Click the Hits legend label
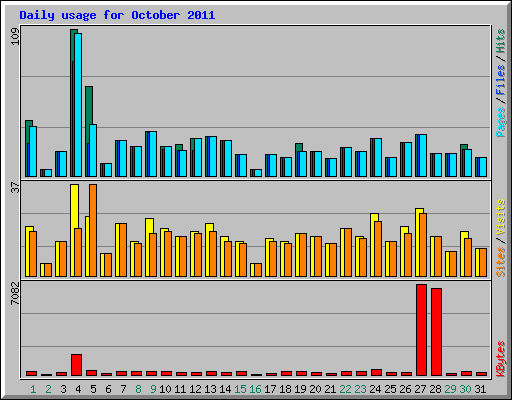This screenshot has height=400, width=512. [x=501, y=41]
